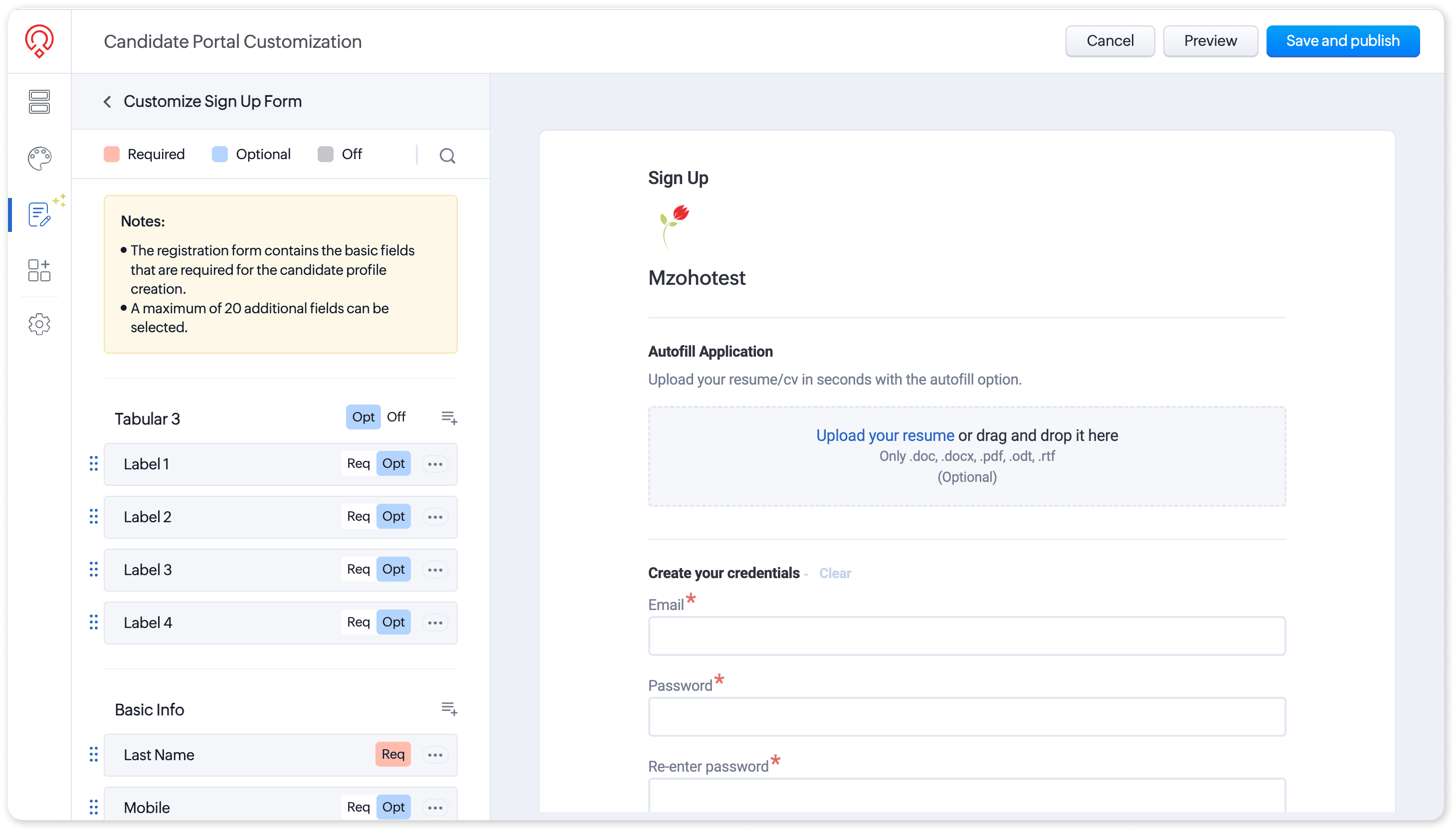Go back from Customize Sign Up Form
The image size is (1456, 832).
107,102
